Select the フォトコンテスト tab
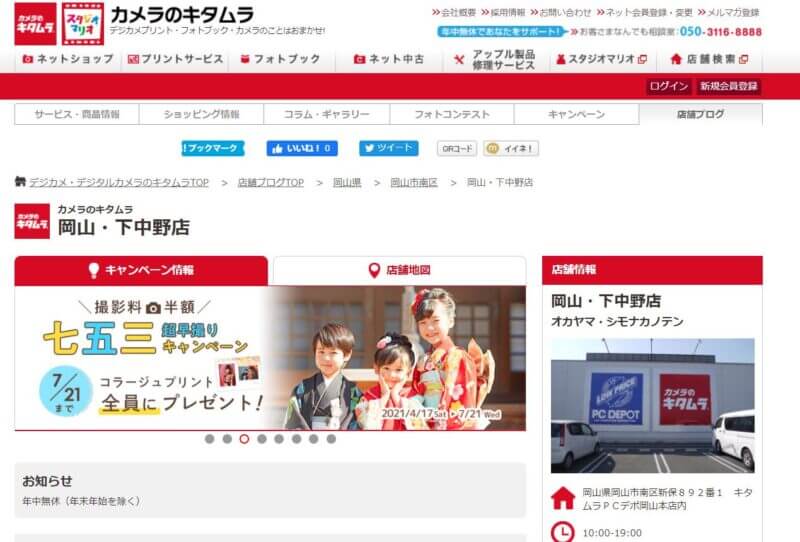The width and height of the screenshot is (800, 542). tap(452, 114)
